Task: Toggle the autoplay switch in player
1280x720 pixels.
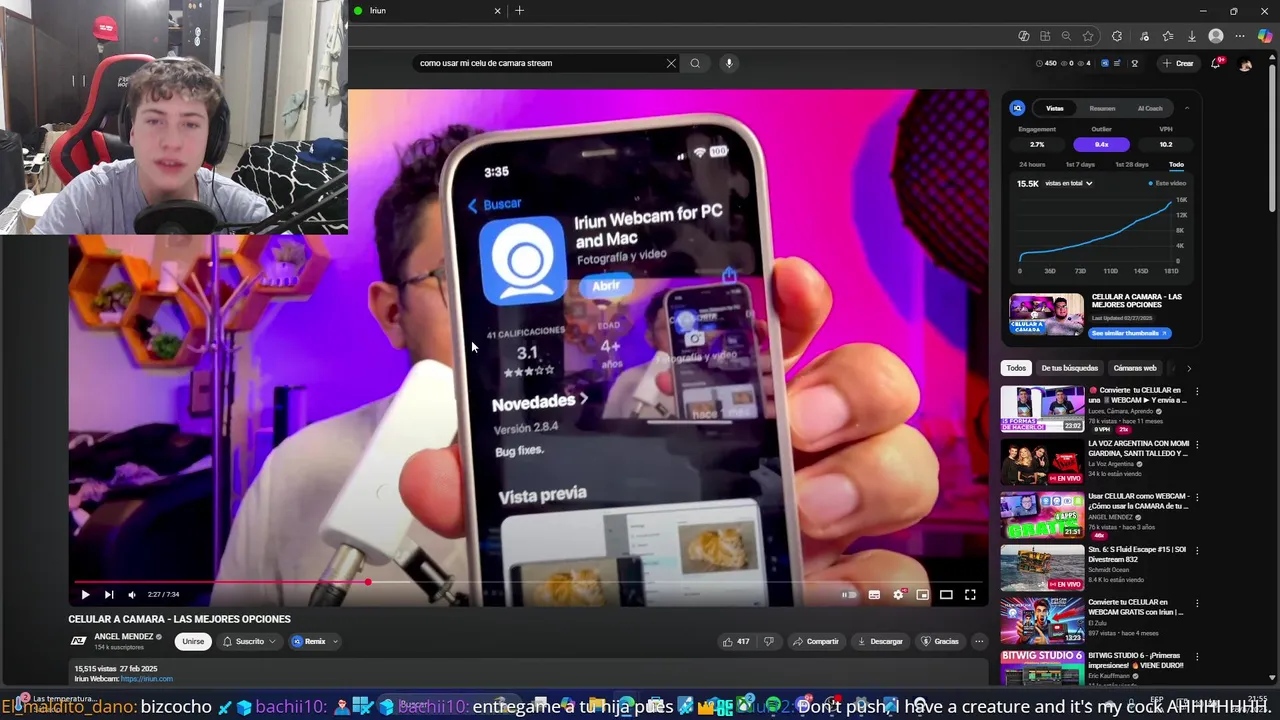Action: pyautogui.click(x=848, y=595)
